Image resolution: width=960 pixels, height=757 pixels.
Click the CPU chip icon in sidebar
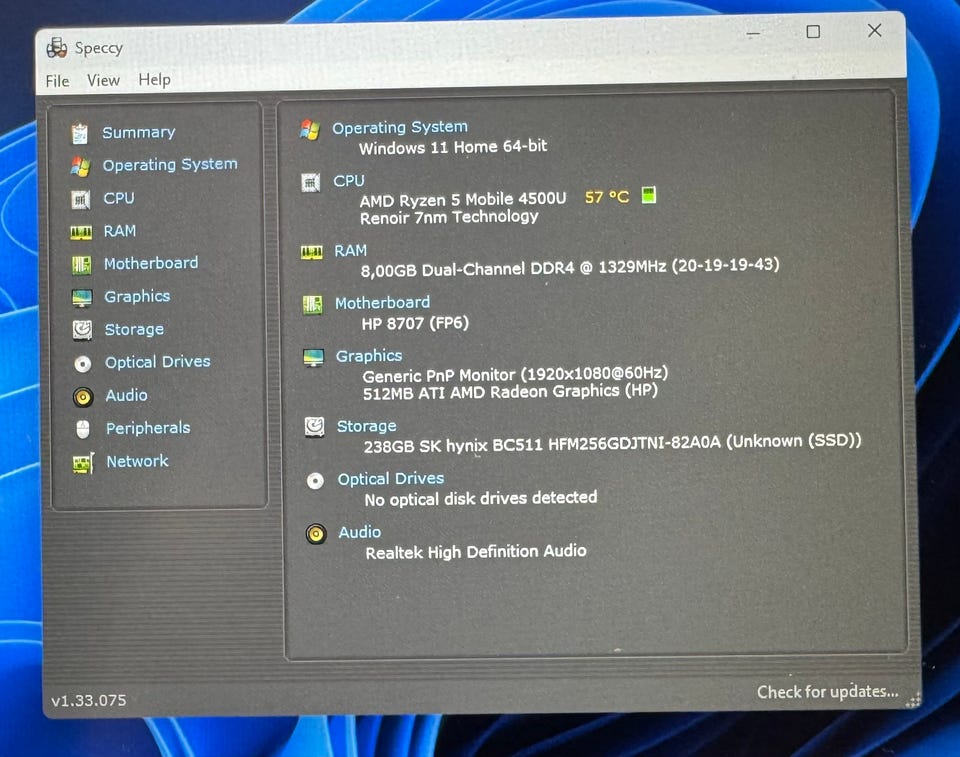(x=80, y=199)
